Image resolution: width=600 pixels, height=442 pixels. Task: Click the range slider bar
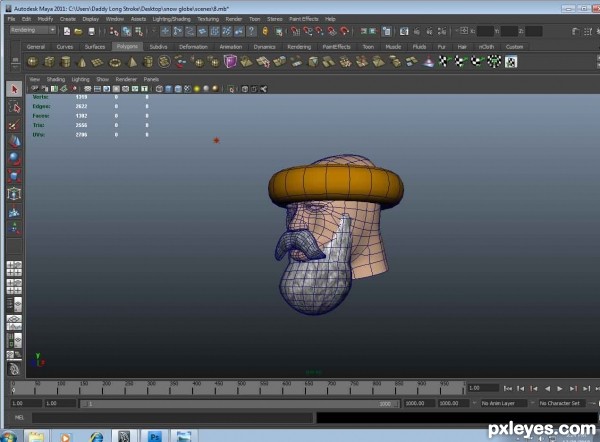tap(240, 403)
